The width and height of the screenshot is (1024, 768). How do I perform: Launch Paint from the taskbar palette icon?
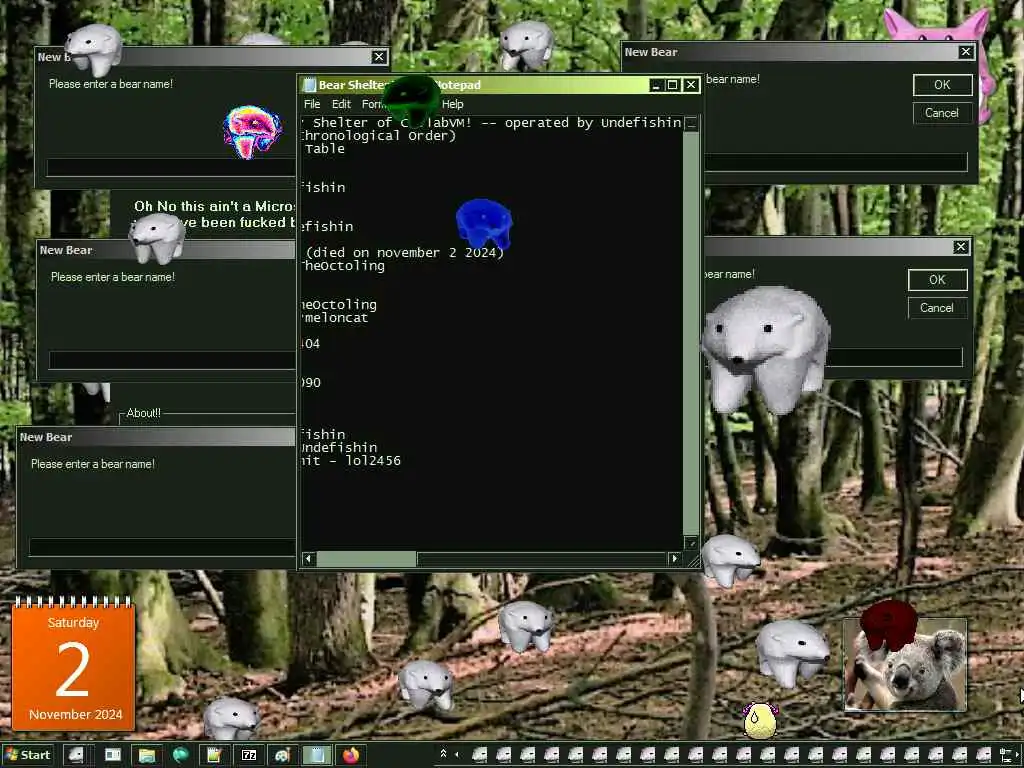coord(282,755)
